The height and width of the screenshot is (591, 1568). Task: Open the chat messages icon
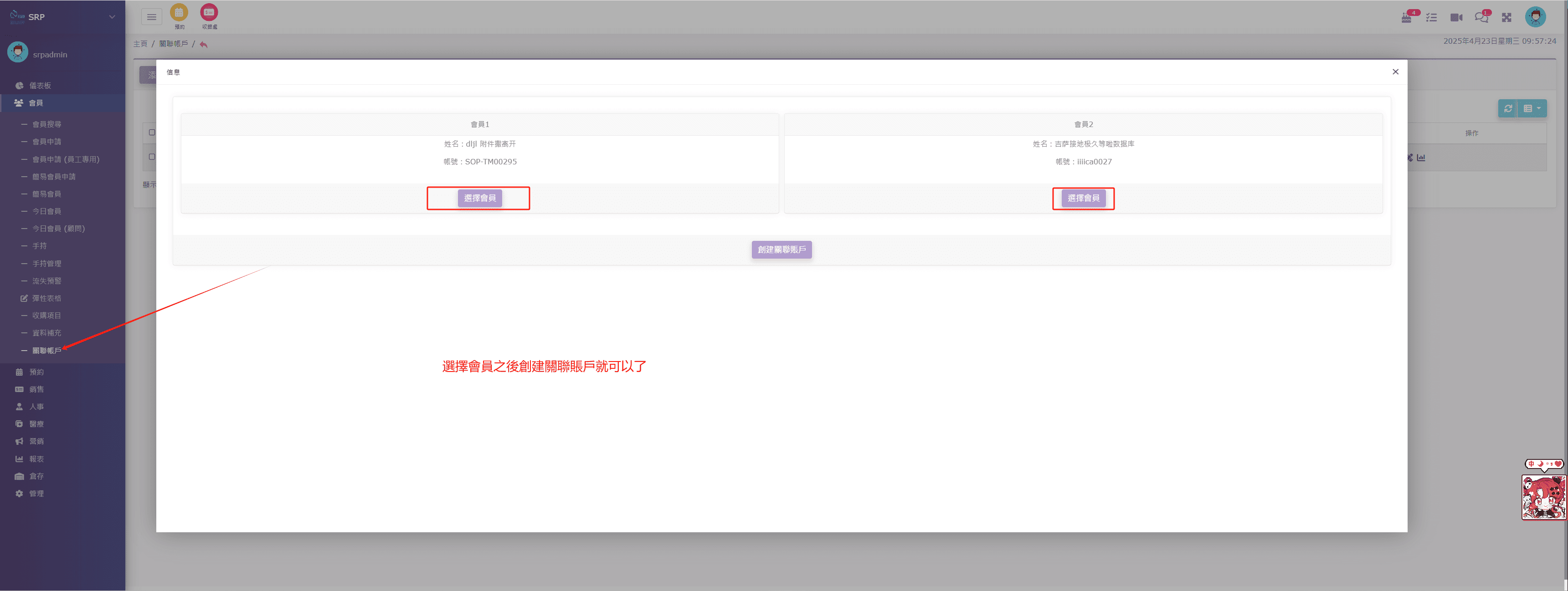[1481, 18]
